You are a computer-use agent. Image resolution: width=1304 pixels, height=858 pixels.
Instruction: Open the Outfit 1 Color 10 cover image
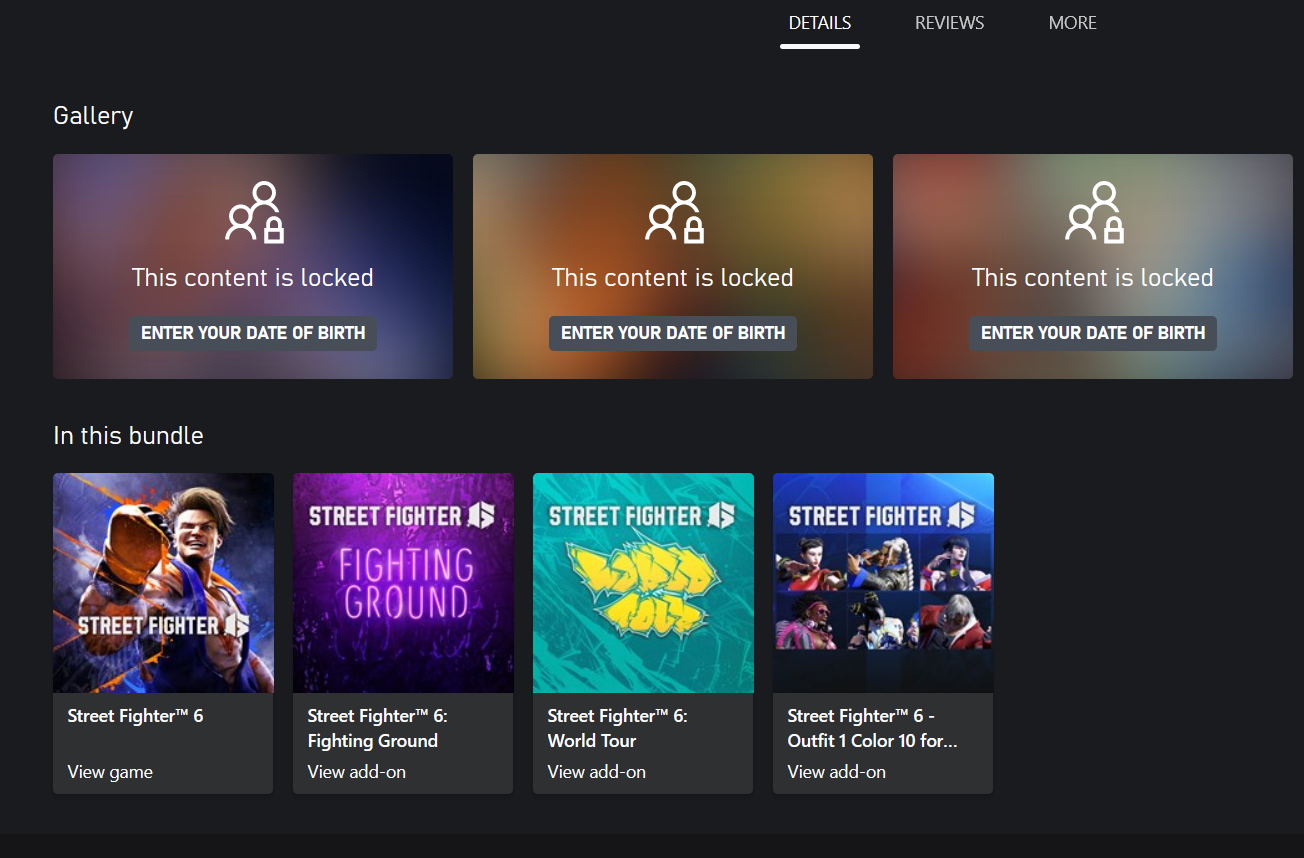pos(883,583)
